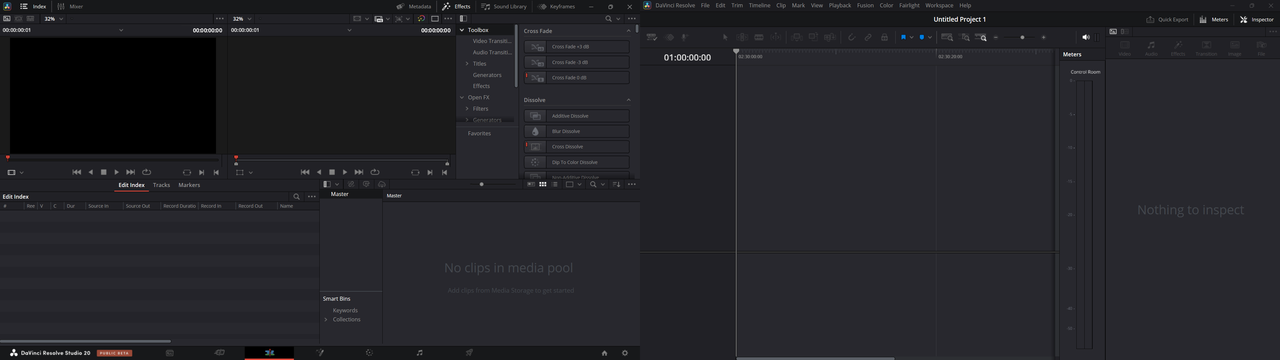The width and height of the screenshot is (1280, 360).
Task: Open the Cut page from the bottom bar
Action: [x=219, y=352]
